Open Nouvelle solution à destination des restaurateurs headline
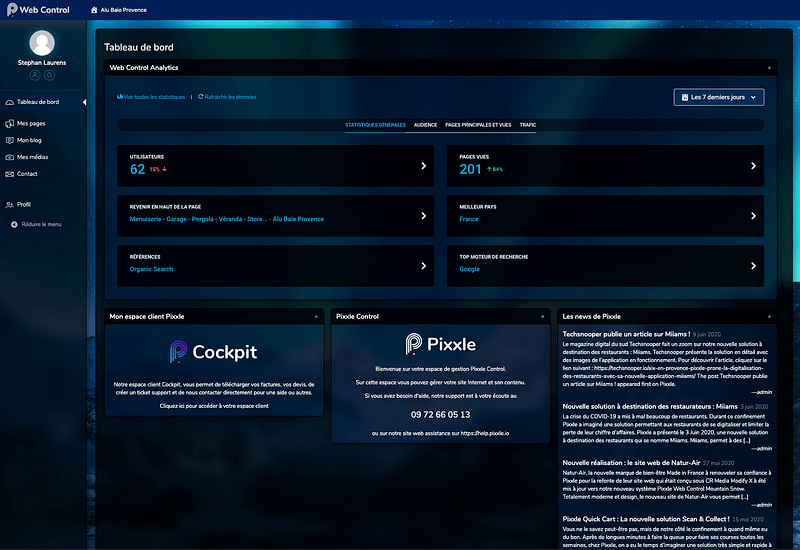 (649, 407)
